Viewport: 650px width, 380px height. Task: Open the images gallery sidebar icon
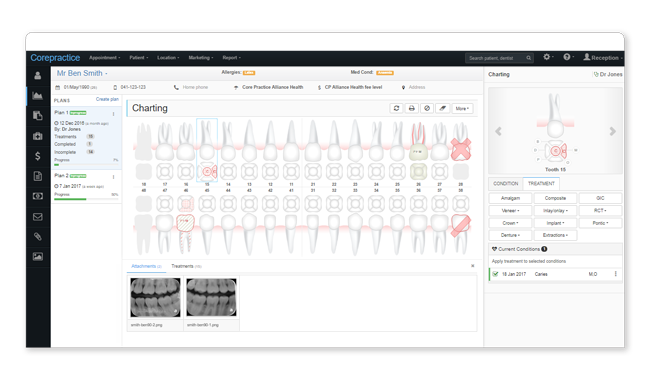coord(38,257)
